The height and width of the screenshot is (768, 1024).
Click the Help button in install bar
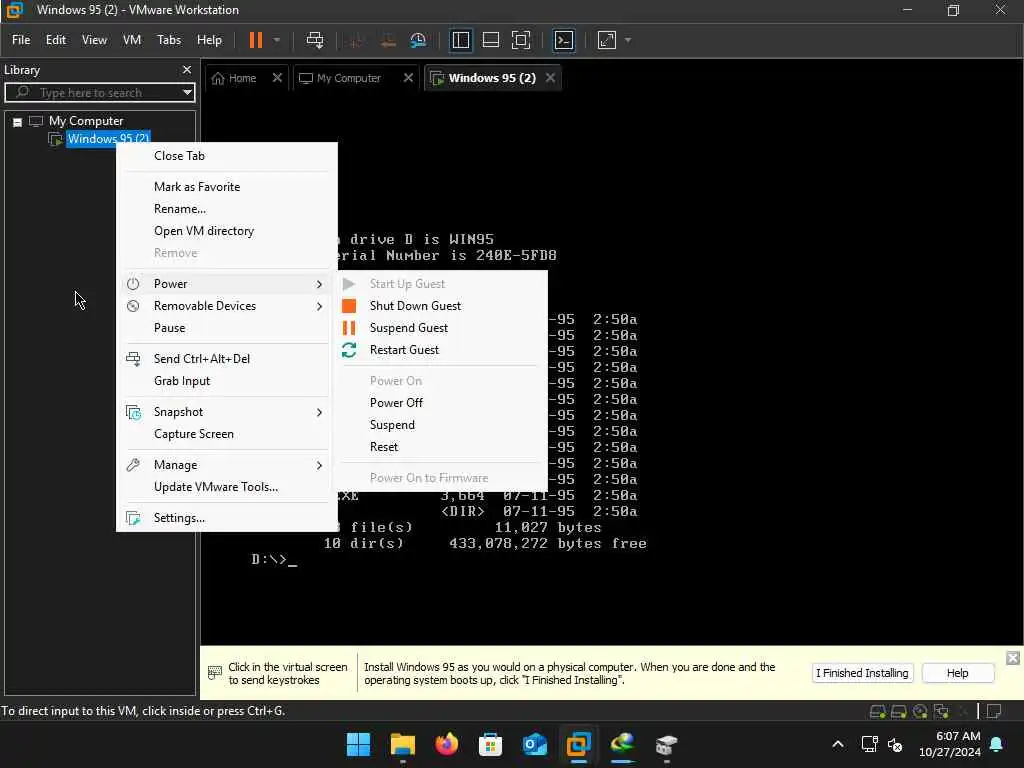point(957,673)
